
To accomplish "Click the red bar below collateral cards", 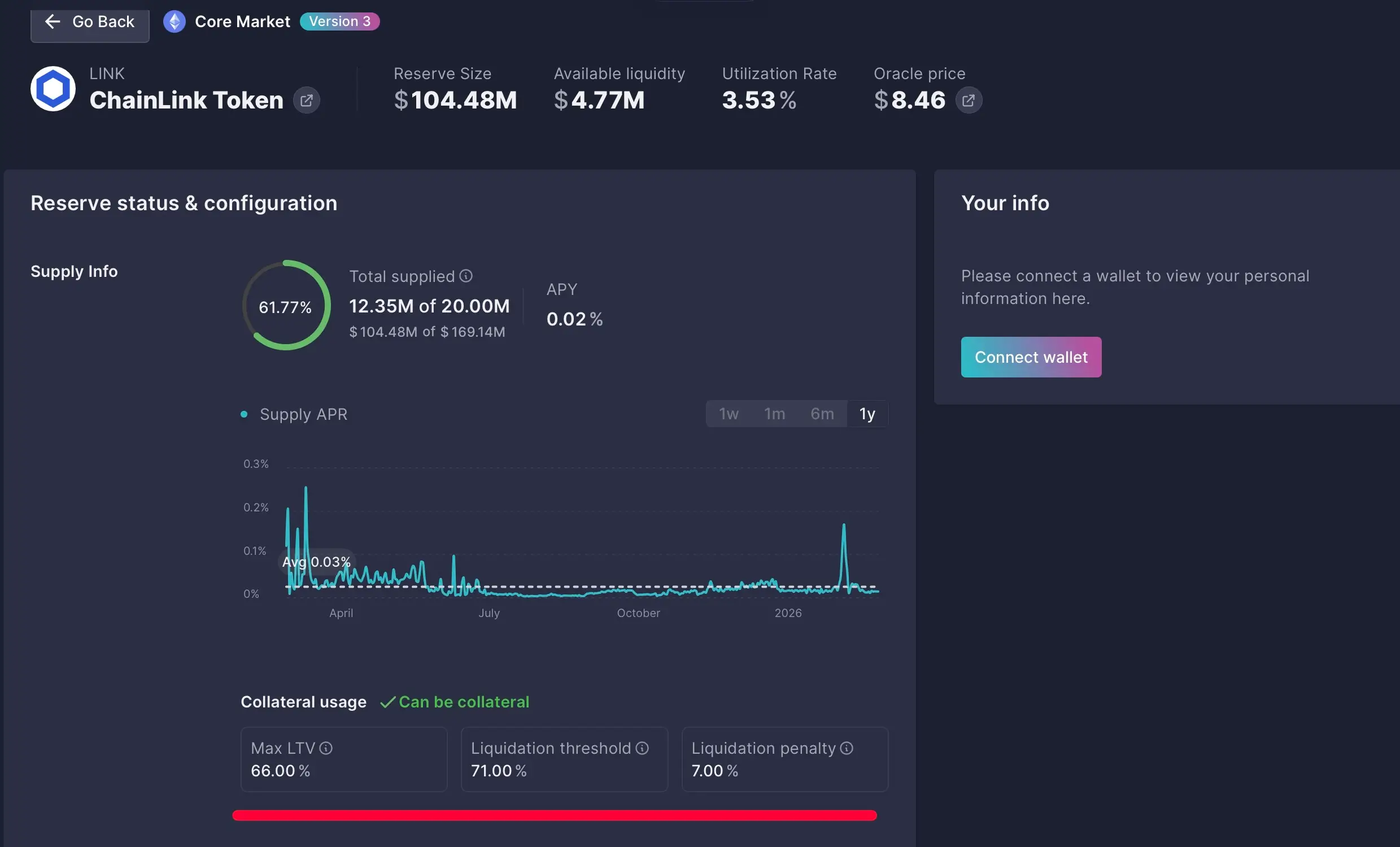I will pyautogui.click(x=554, y=815).
